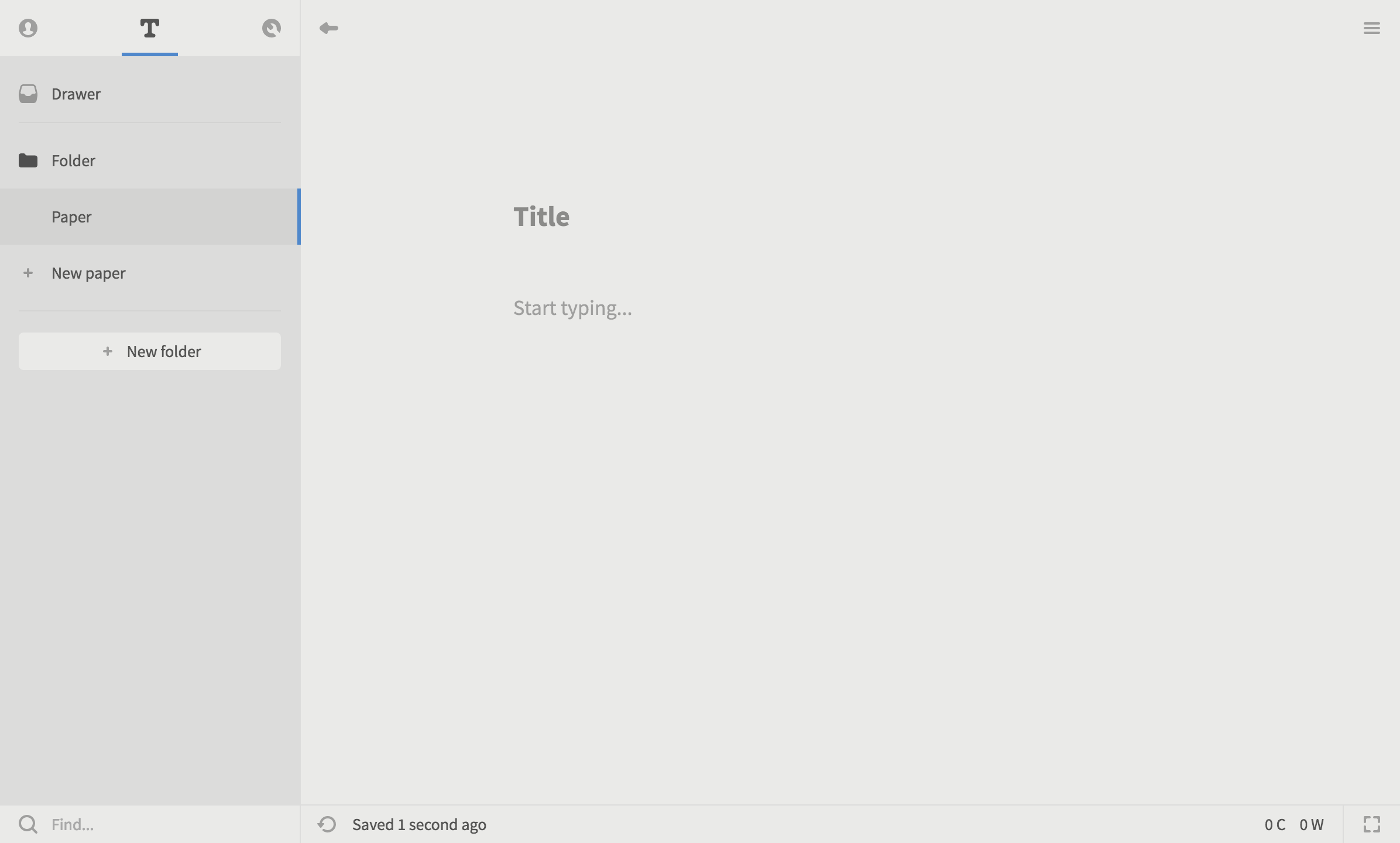The image size is (1400, 843).
Task: Collapse the Folder item
Action: click(x=73, y=160)
